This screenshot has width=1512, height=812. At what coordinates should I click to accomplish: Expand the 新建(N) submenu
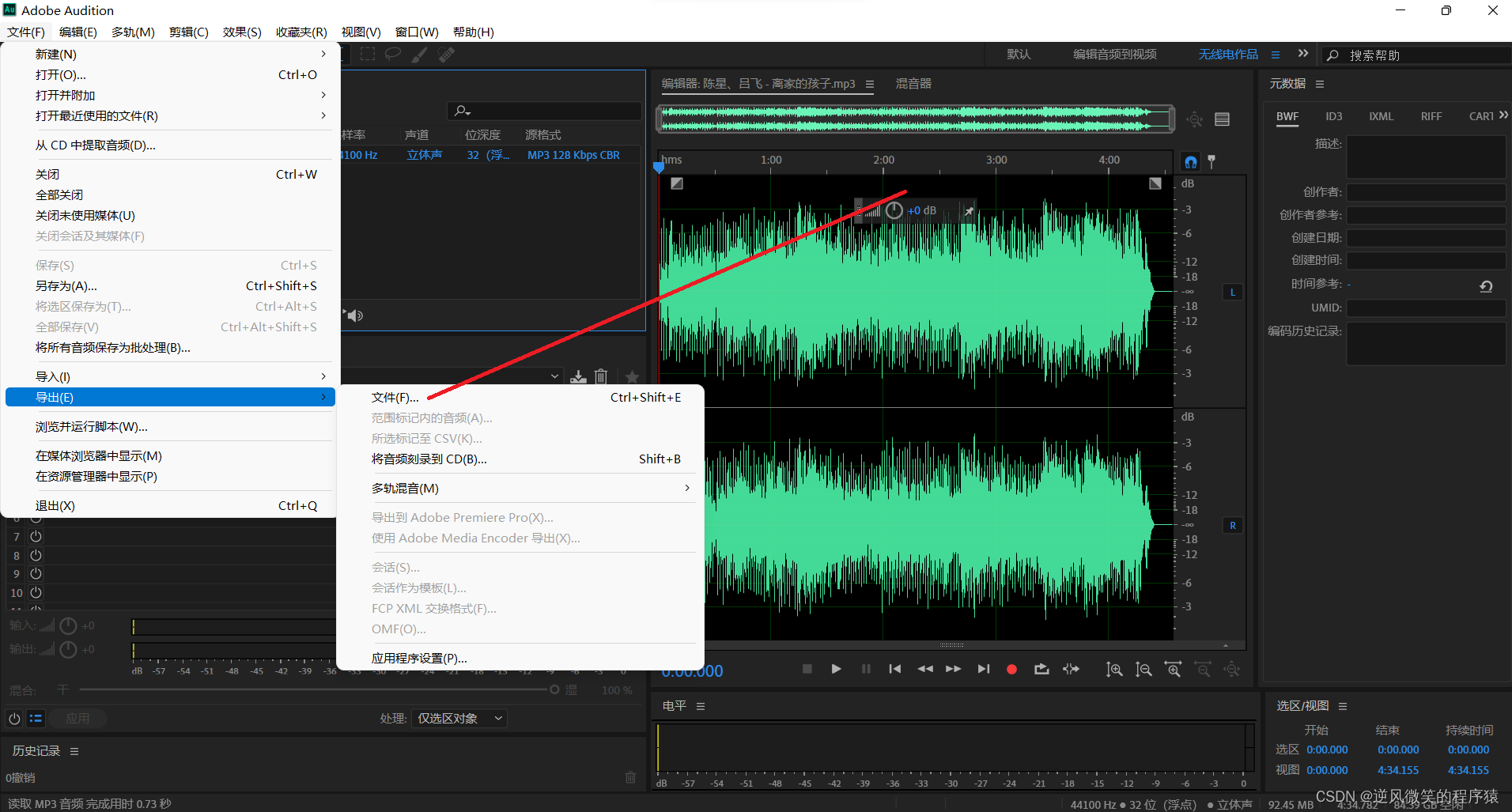pyautogui.click(x=323, y=54)
